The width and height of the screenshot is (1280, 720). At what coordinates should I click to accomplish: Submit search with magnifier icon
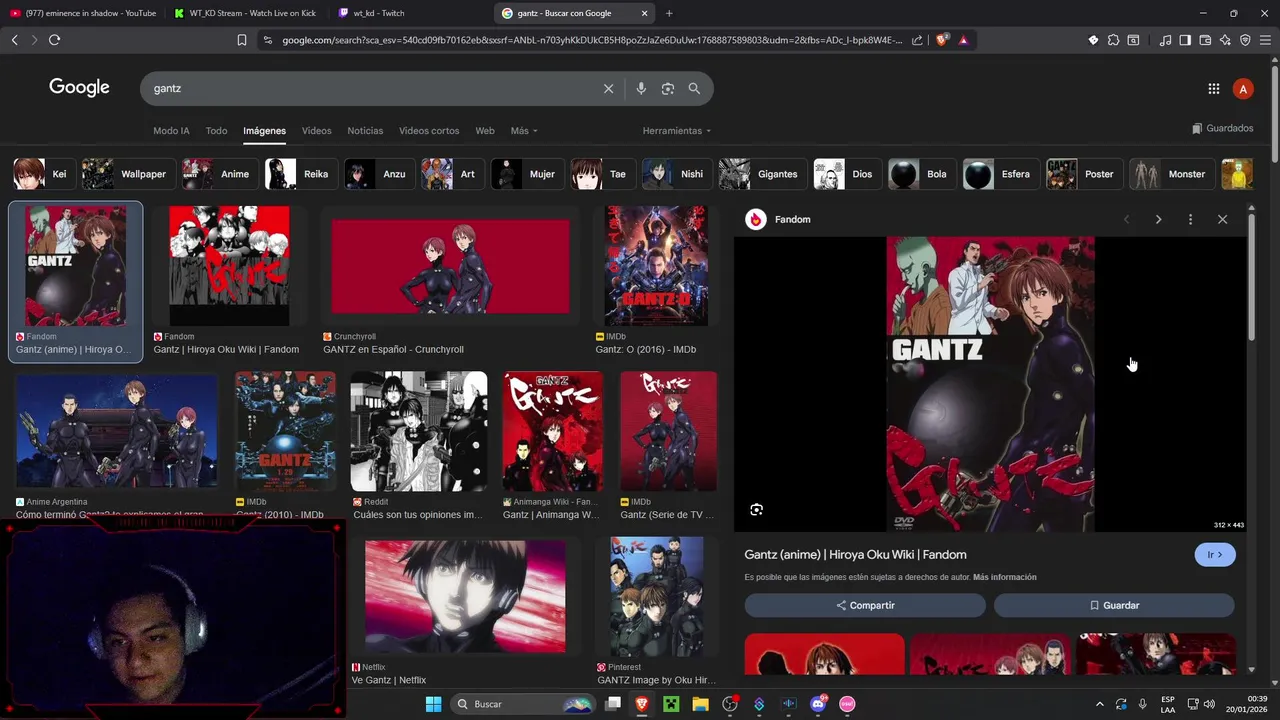coord(694,88)
